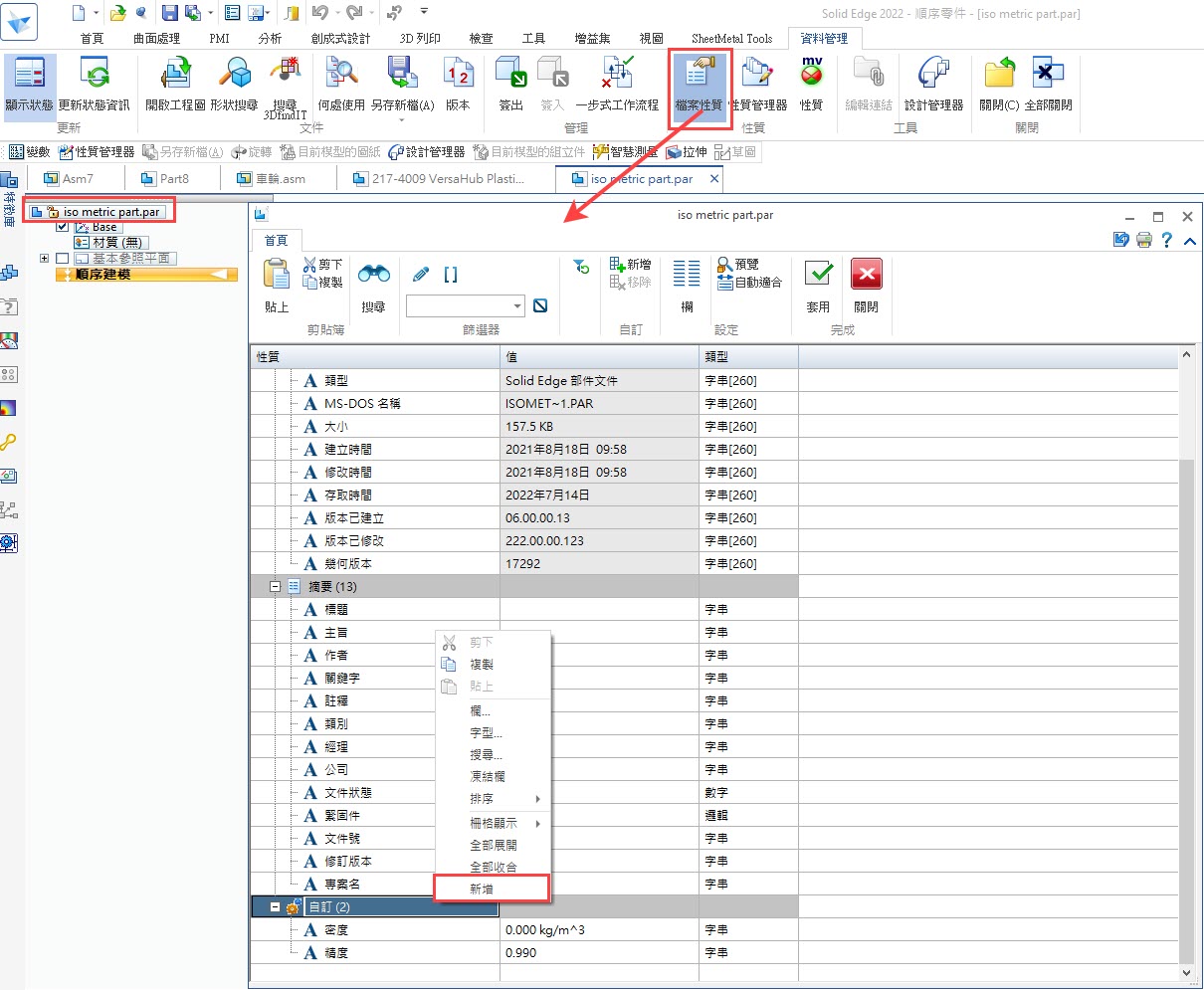Select 新增 in the context menu
1204x990 pixels.
tap(493, 889)
